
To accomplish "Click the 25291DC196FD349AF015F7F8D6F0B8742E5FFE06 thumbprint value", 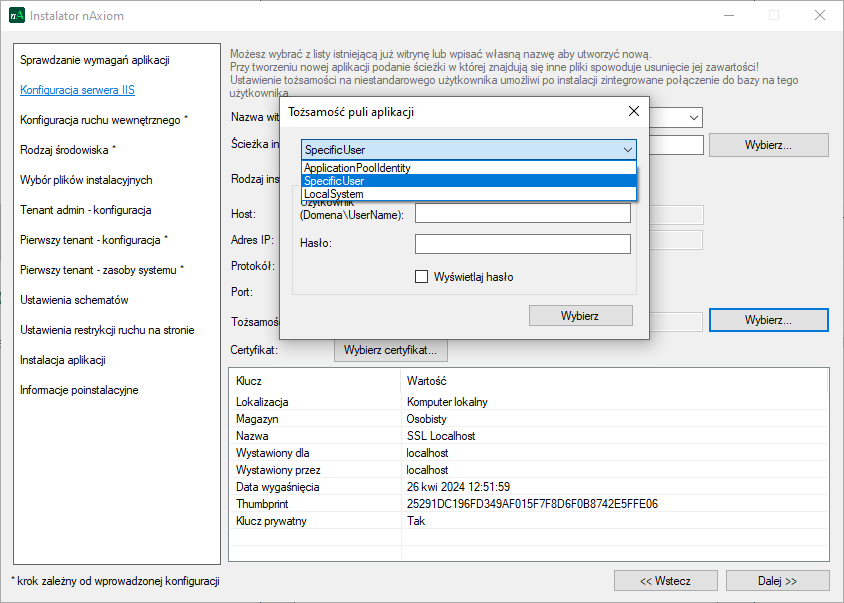I will point(532,504).
